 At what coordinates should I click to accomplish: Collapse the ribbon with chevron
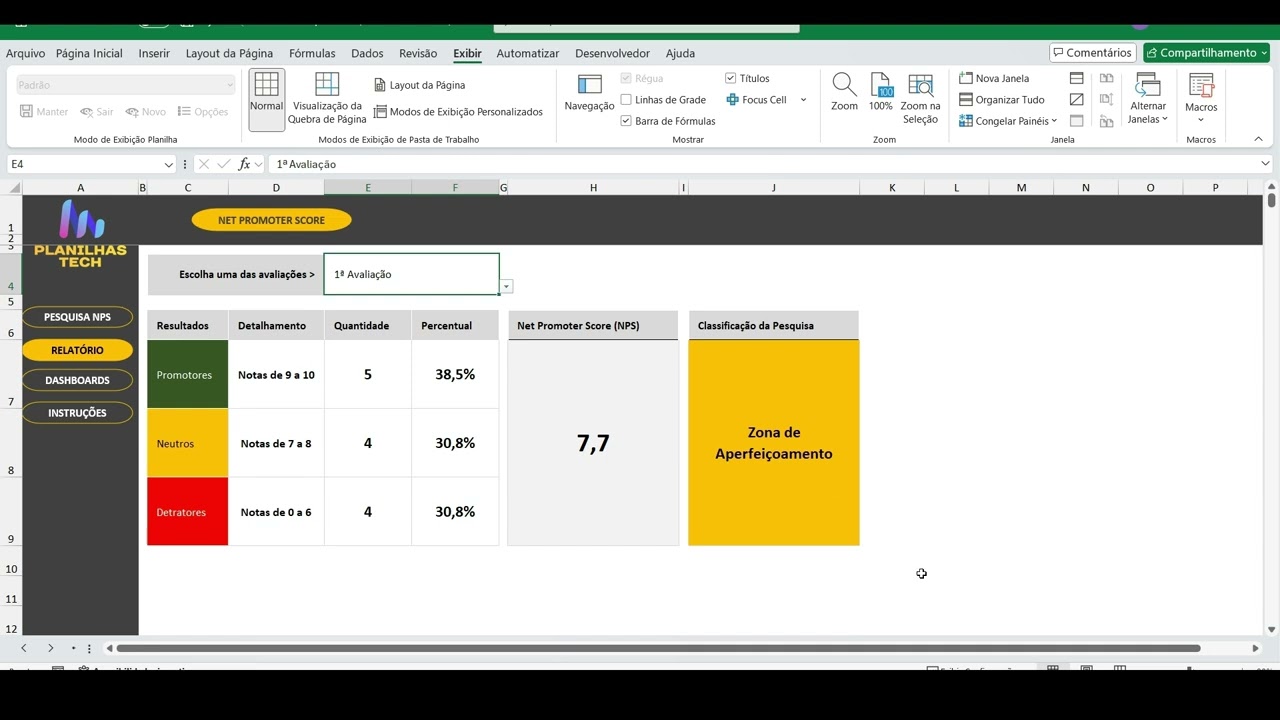pos(1258,139)
